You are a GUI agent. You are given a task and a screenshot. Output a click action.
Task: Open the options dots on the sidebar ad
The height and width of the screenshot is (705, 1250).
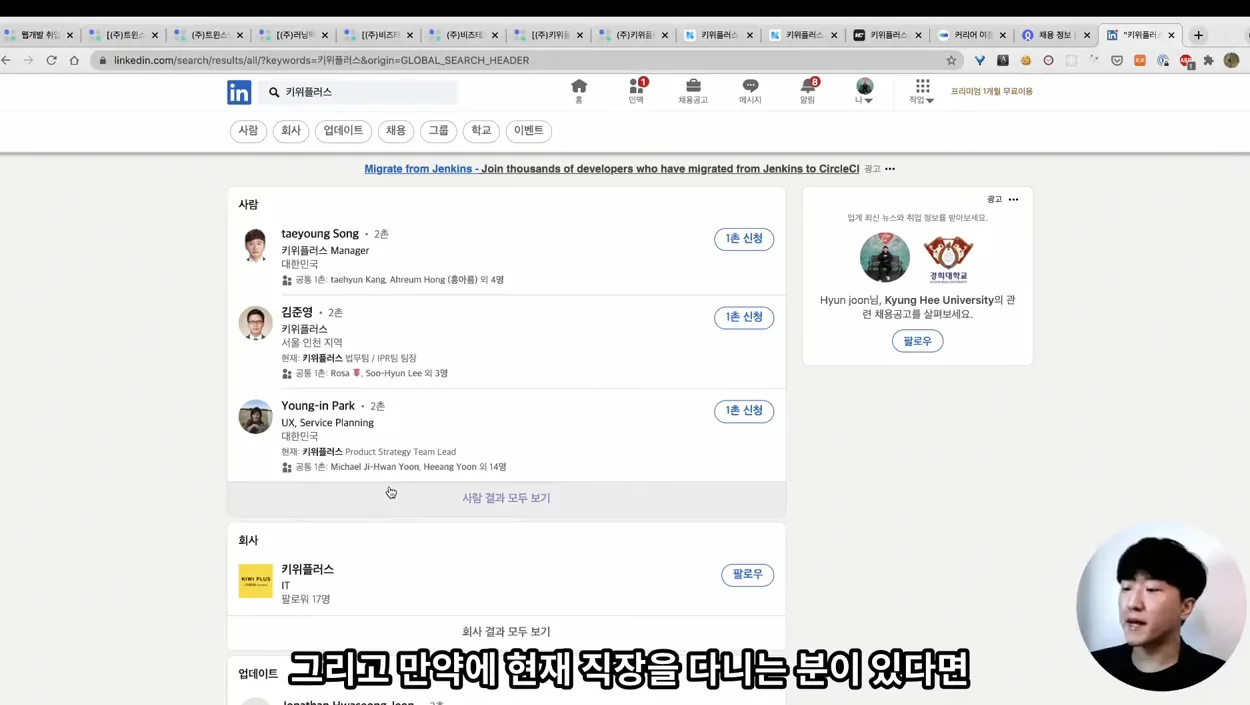tap(1013, 200)
